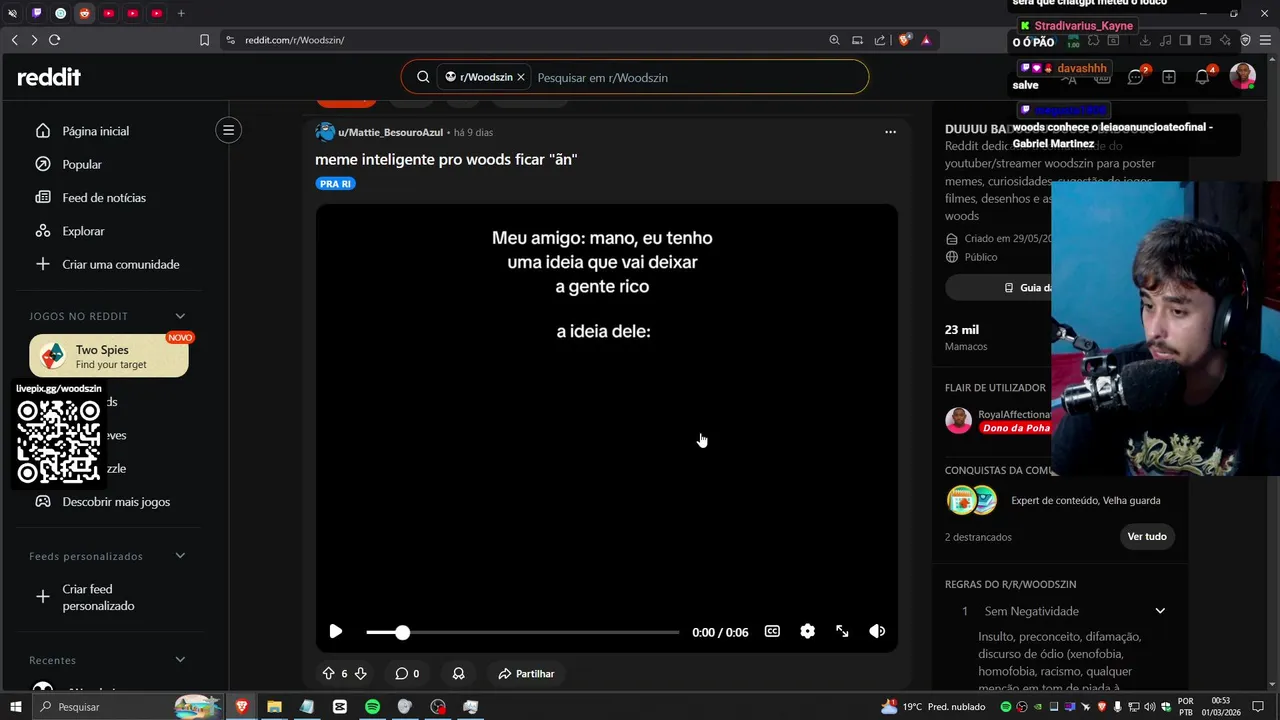
Task: Open File Explorer from the taskbar
Action: pos(274,707)
